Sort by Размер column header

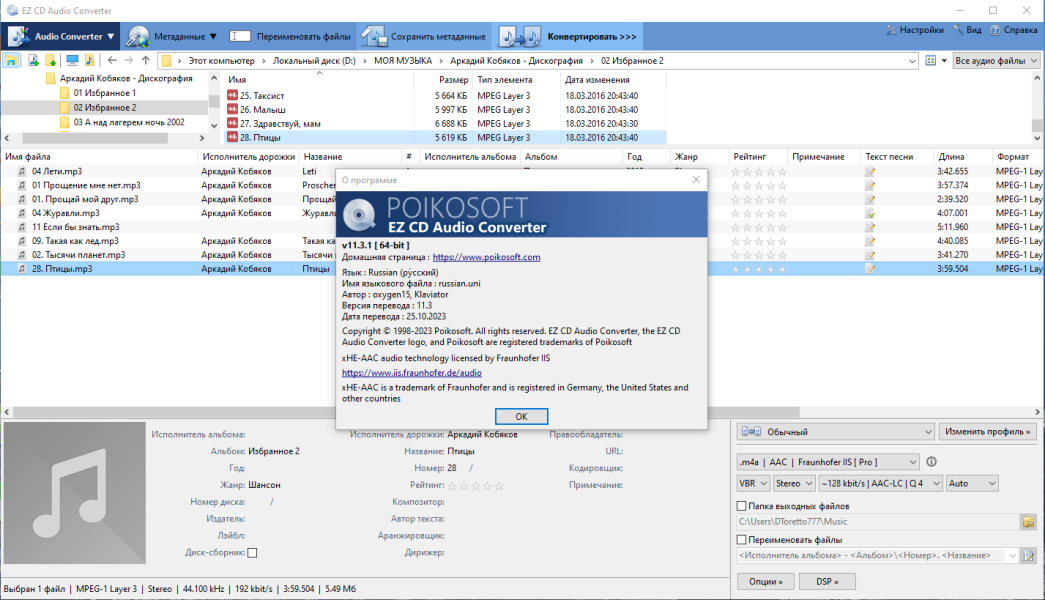click(x=453, y=79)
